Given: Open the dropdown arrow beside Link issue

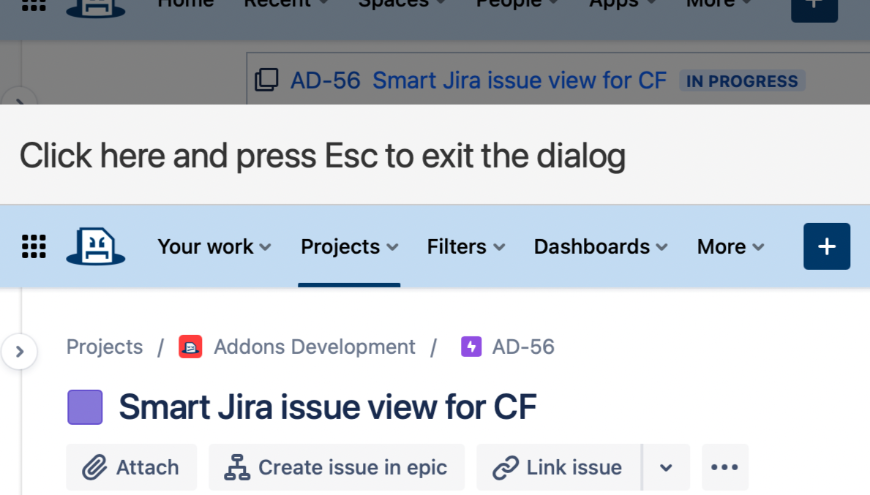Looking at the screenshot, I should (666, 467).
